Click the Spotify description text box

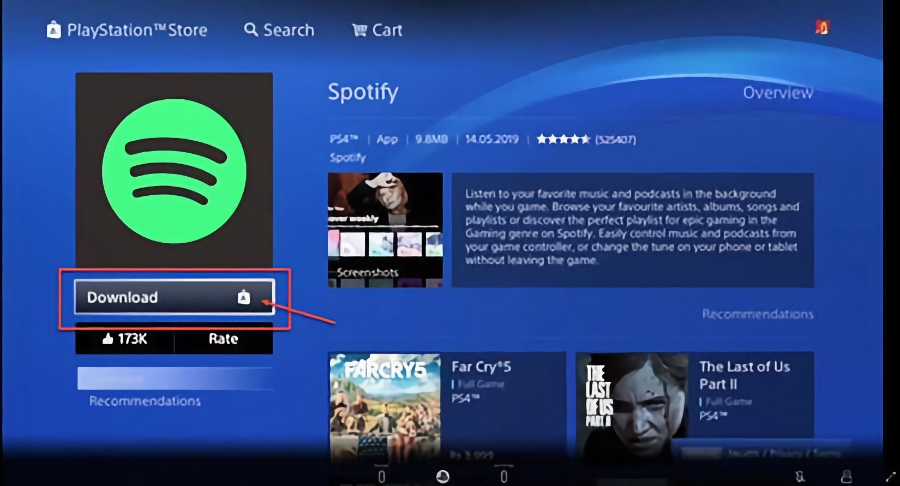click(633, 230)
